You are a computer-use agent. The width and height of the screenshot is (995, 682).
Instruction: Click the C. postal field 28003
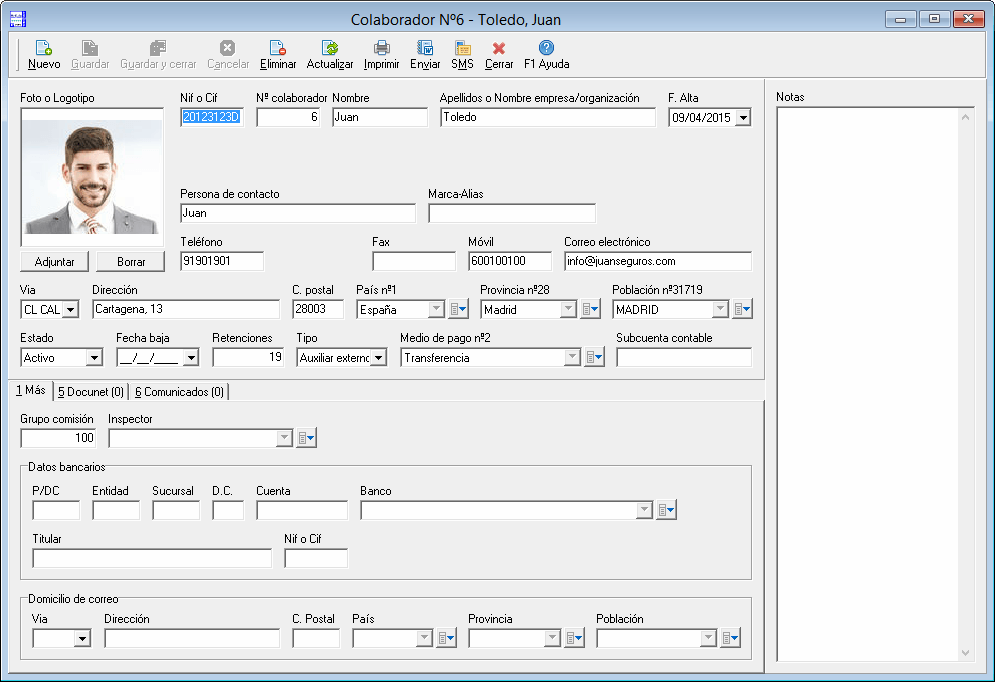[x=318, y=310]
